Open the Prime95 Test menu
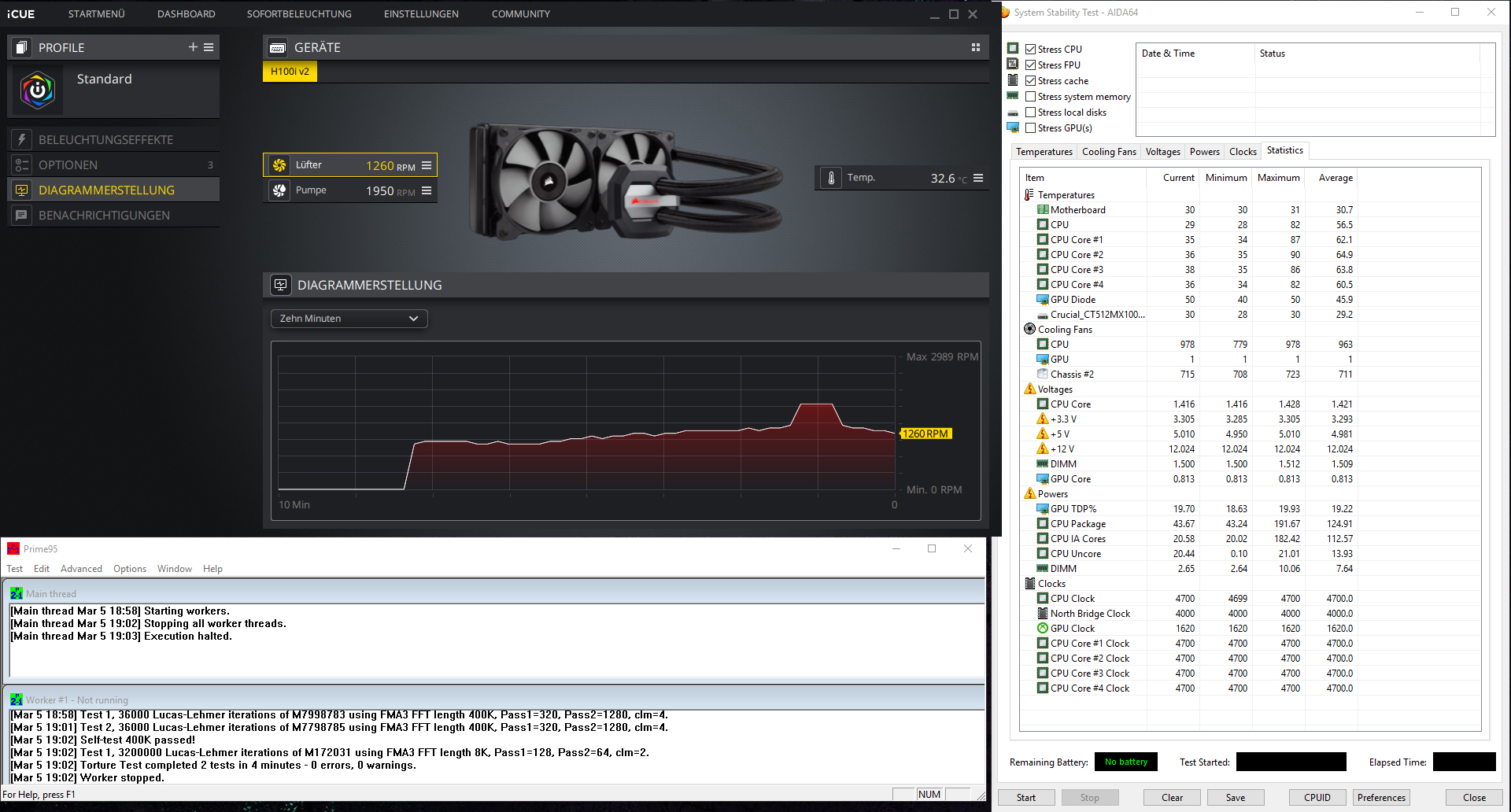Viewport: 1511px width, 812px height. [14, 569]
